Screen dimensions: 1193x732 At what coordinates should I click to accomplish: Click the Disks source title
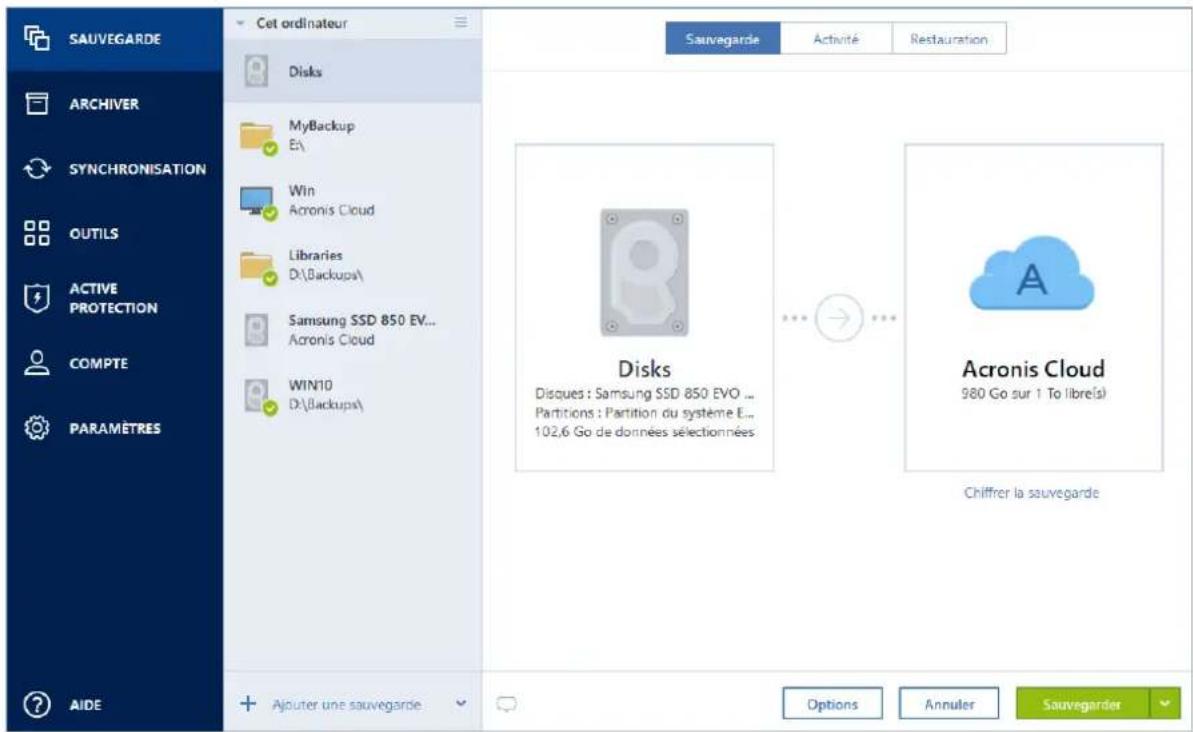[x=644, y=369]
